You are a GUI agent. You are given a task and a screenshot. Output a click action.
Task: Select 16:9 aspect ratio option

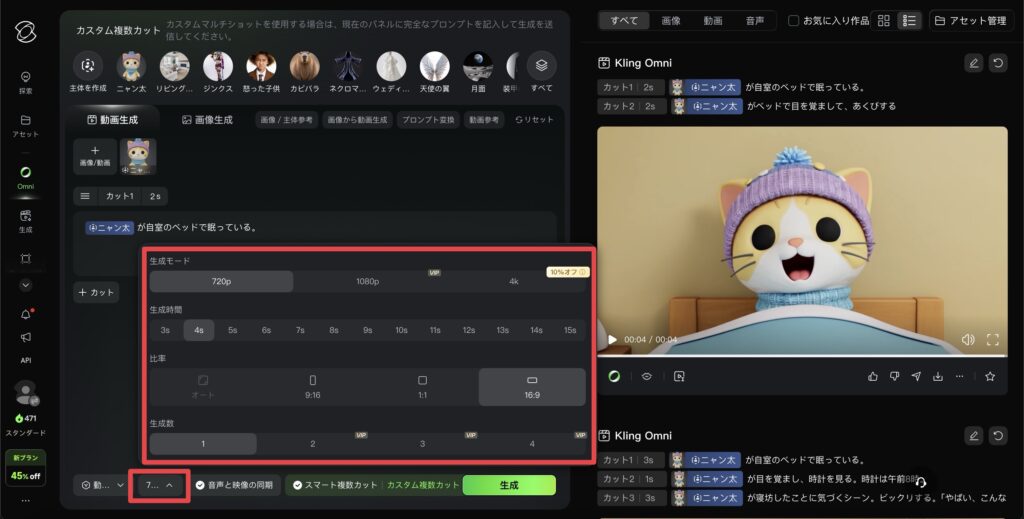(x=531, y=386)
